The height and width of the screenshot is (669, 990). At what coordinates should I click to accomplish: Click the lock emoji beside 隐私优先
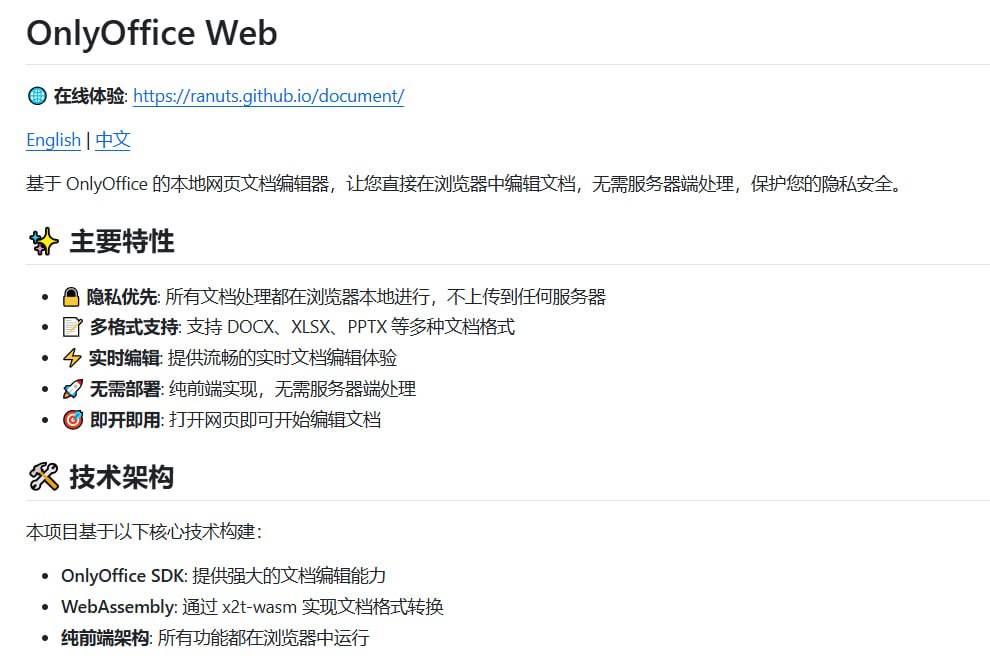[x=71, y=297]
